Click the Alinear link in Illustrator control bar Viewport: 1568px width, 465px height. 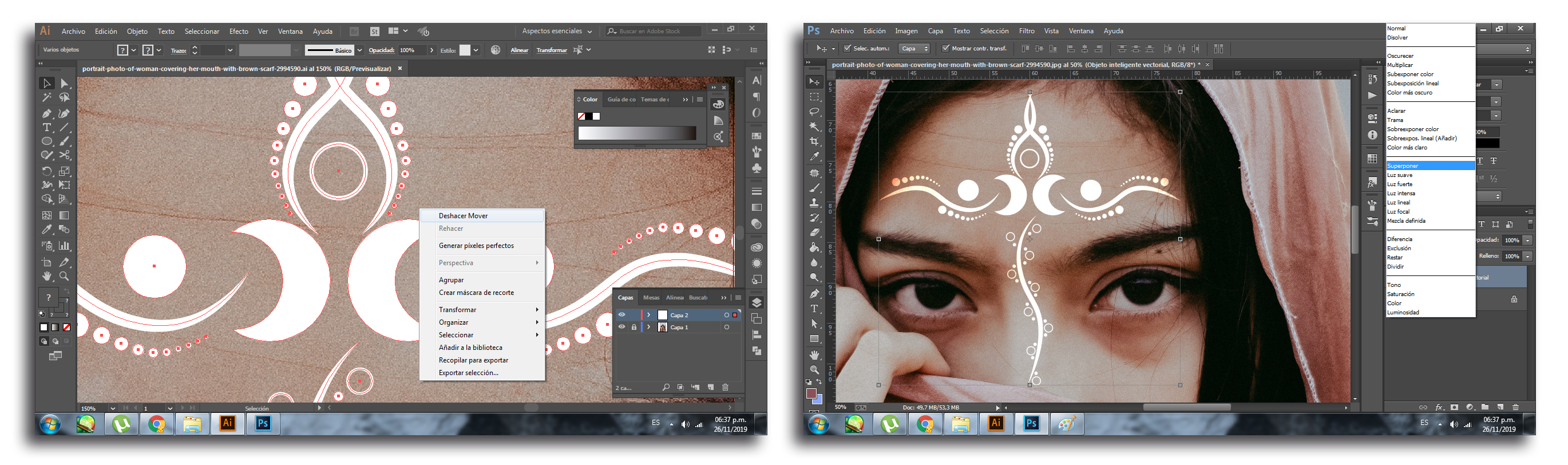[519, 50]
